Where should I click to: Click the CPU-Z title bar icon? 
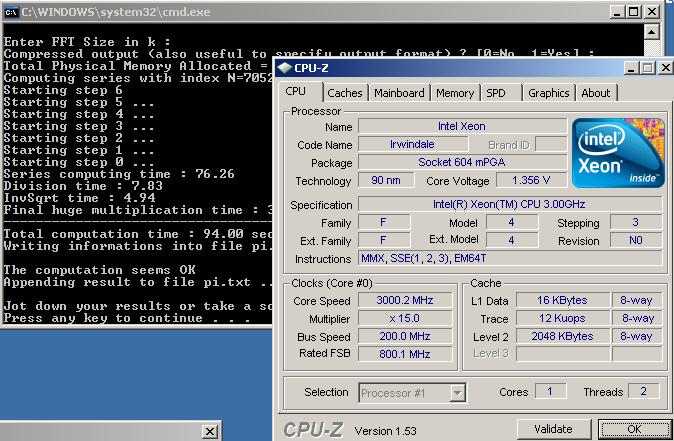point(284,67)
